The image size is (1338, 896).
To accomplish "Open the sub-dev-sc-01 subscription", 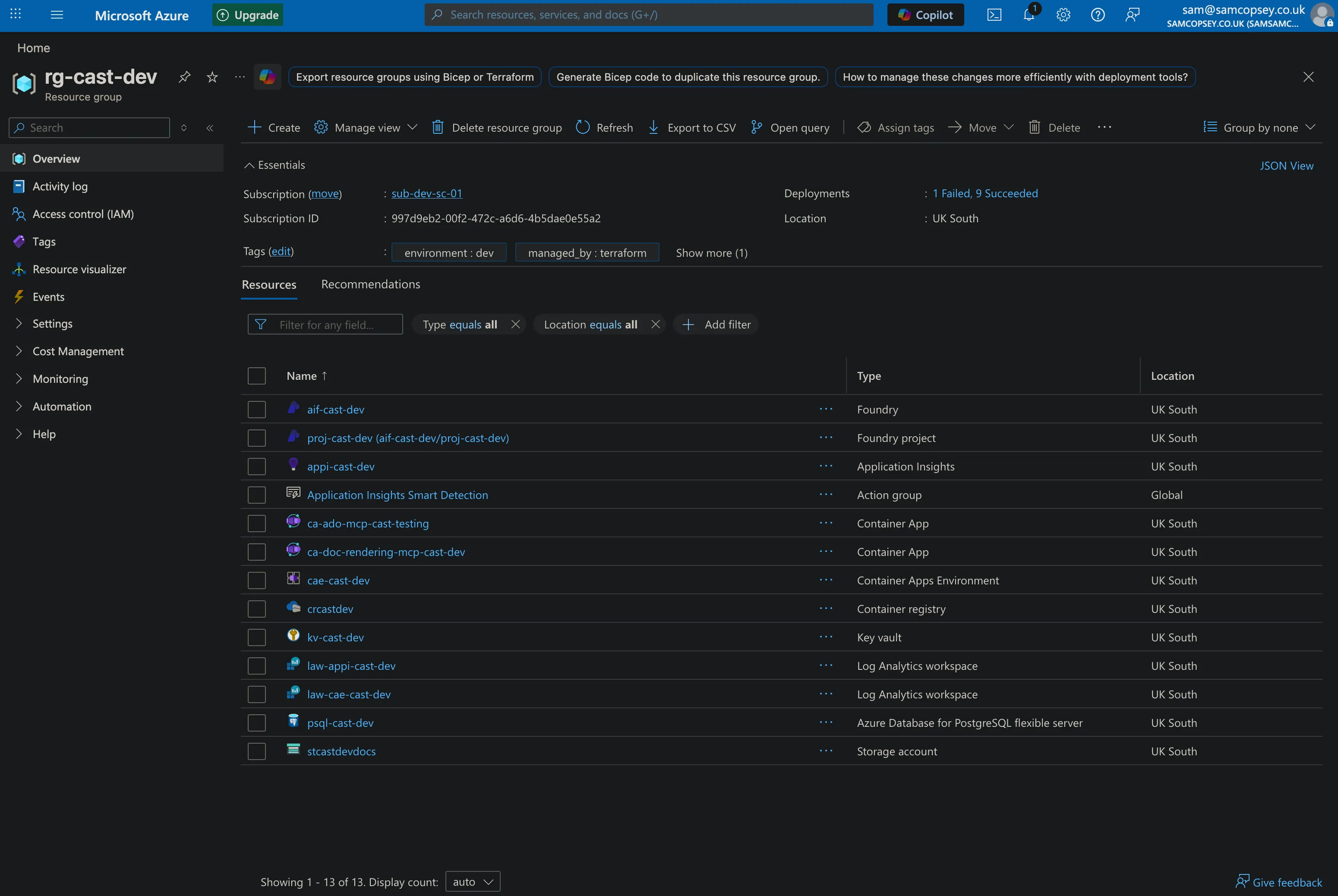I will (426, 193).
